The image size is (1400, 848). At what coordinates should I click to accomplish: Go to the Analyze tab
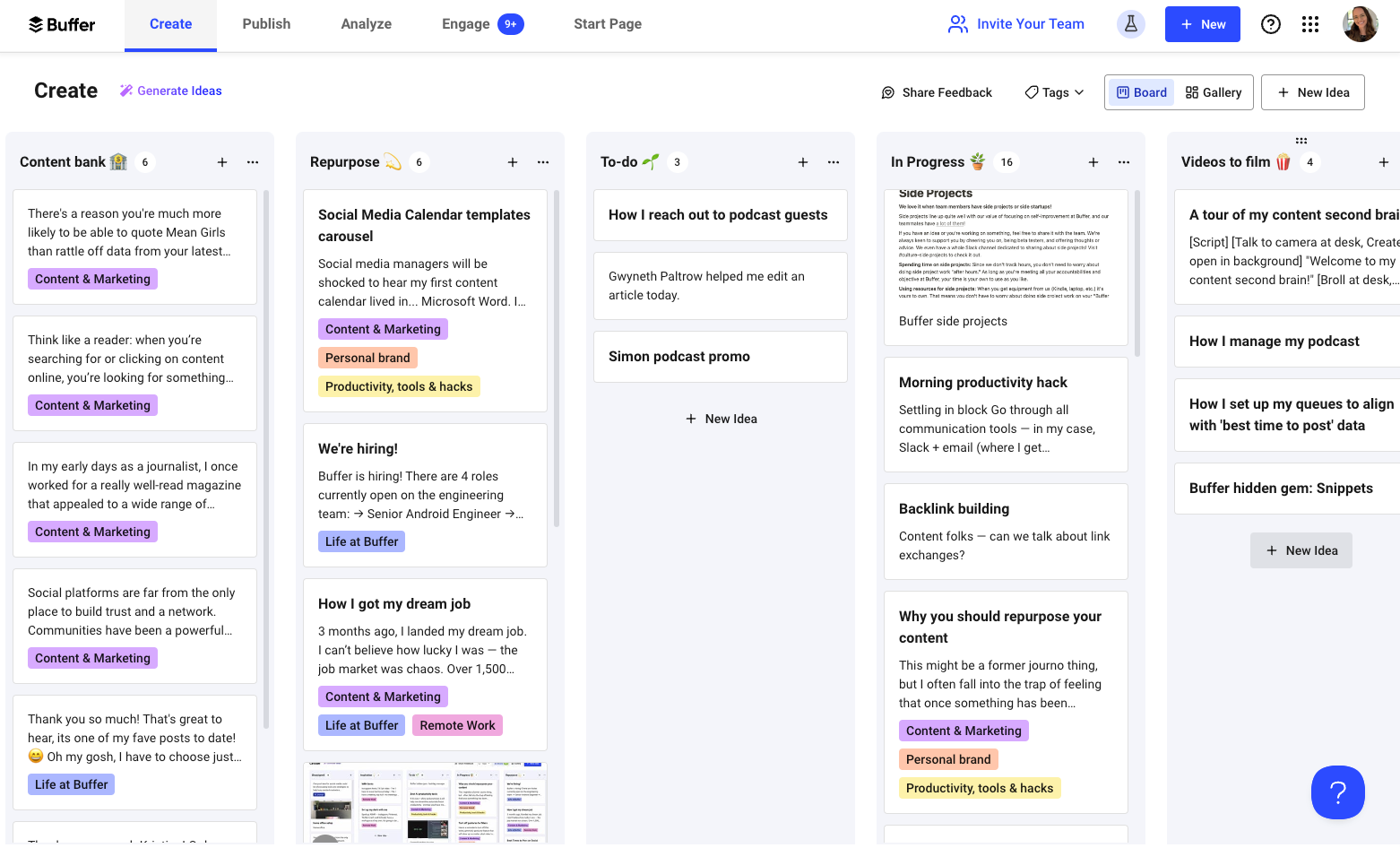tap(367, 24)
